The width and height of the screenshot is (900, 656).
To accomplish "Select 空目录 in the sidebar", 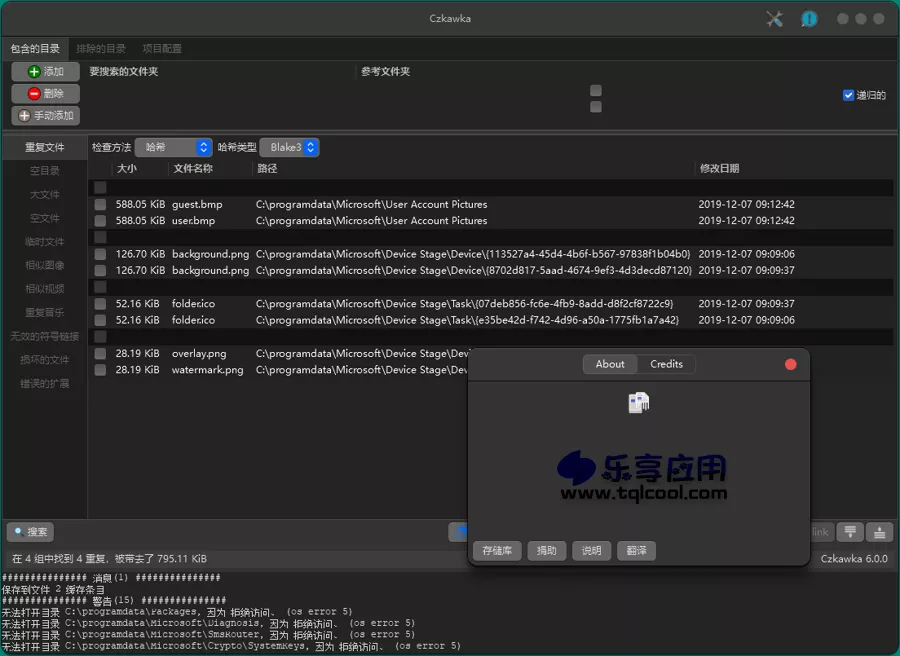I will pyautogui.click(x=45, y=171).
